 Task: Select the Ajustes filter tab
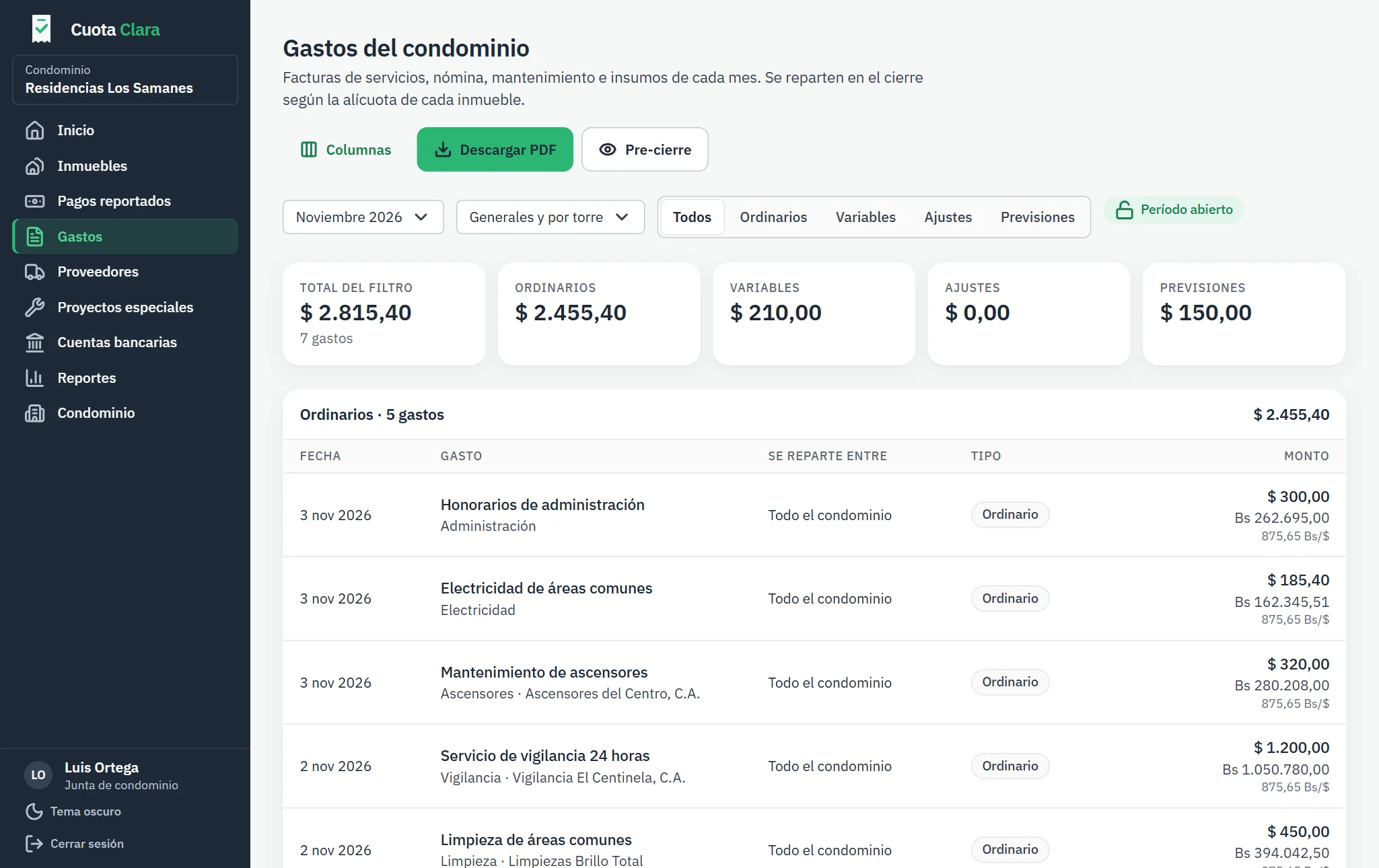pyautogui.click(x=948, y=217)
